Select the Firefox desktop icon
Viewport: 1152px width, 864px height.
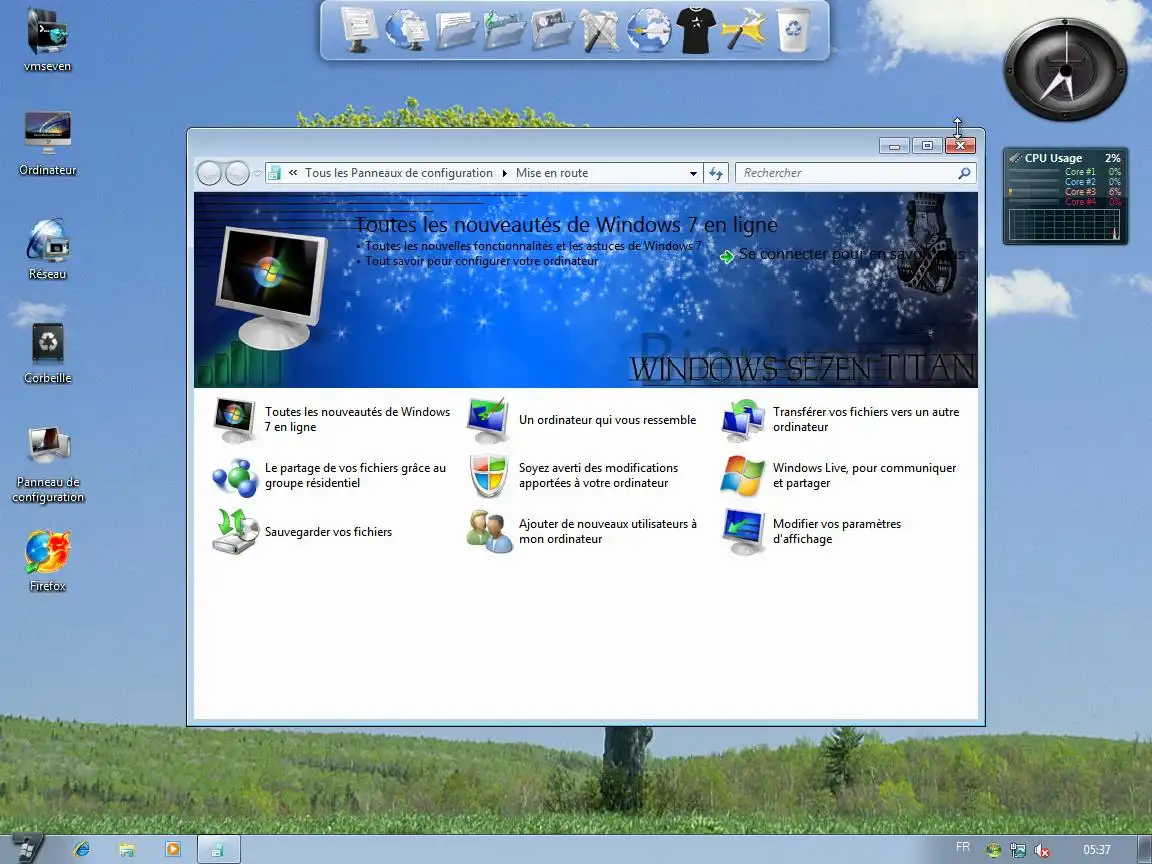(48, 560)
